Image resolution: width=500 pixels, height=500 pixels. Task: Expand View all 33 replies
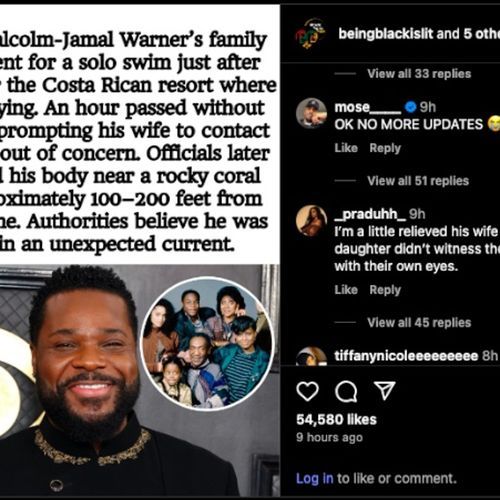pyautogui.click(x=419, y=74)
